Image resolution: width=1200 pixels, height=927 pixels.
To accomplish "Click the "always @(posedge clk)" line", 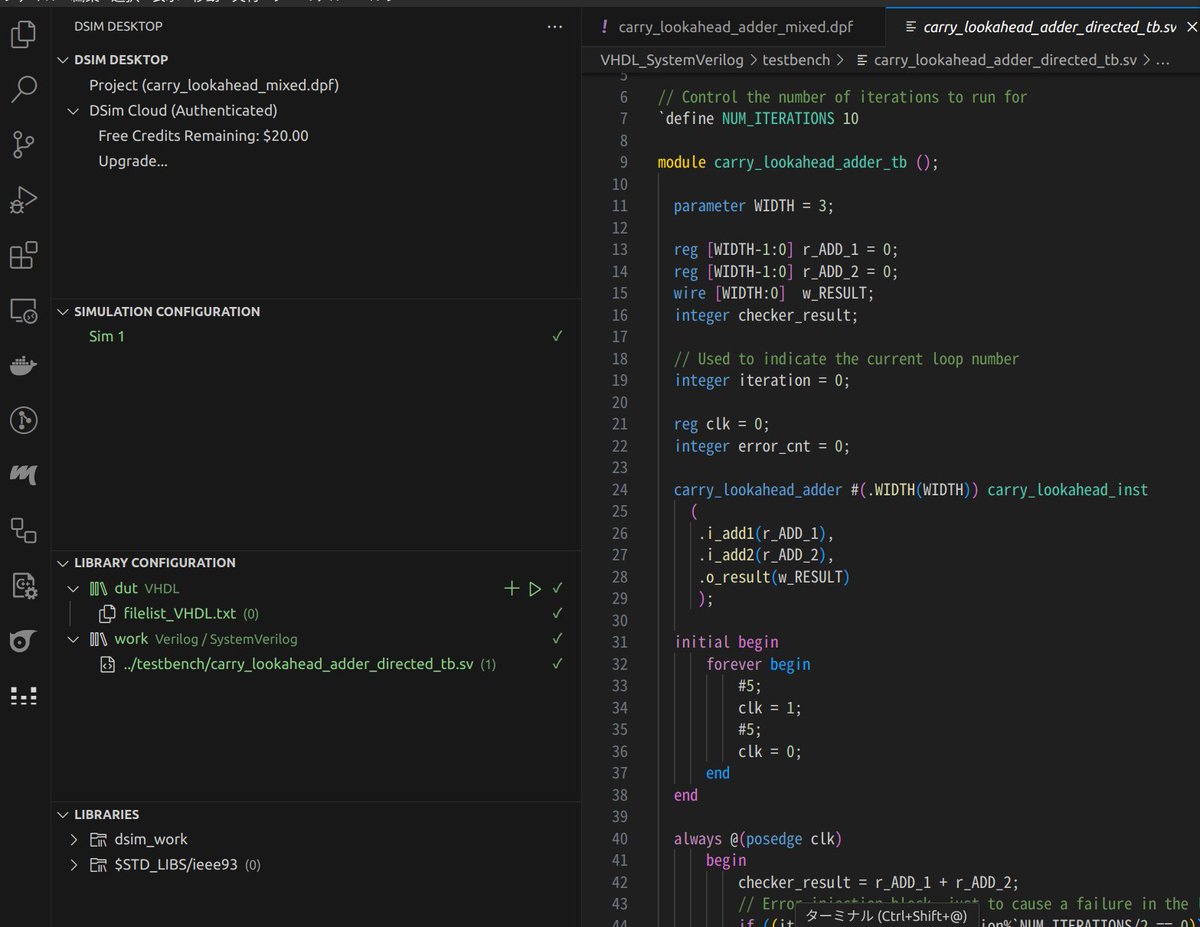I will coord(757,839).
